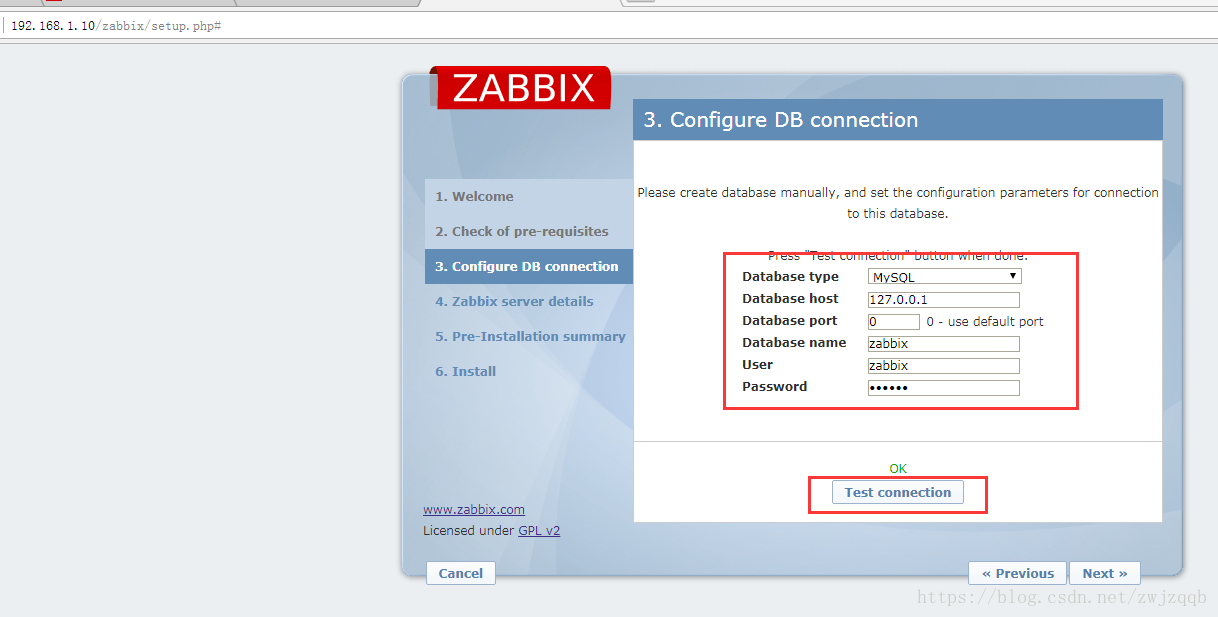Click the '0 - use default port' hint
The height and width of the screenshot is (617, 1218).
pyautogui.click(x=985, y=322)
